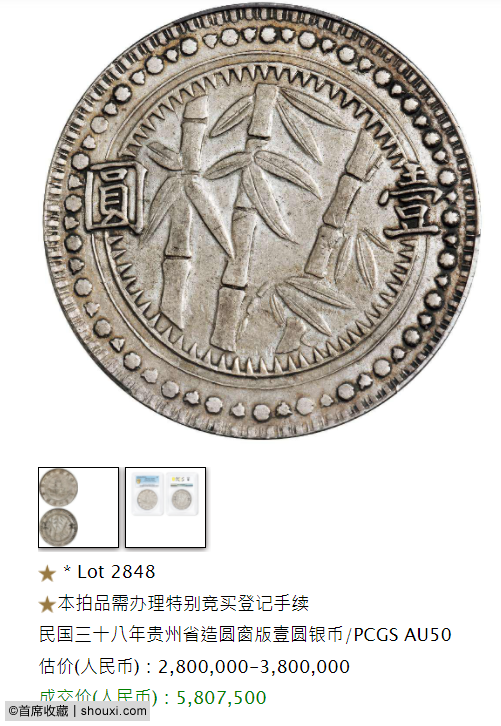This screenshot has width=501, height=726.
Task: Click the green sold price 5,807,500
Action: (221, 698)
